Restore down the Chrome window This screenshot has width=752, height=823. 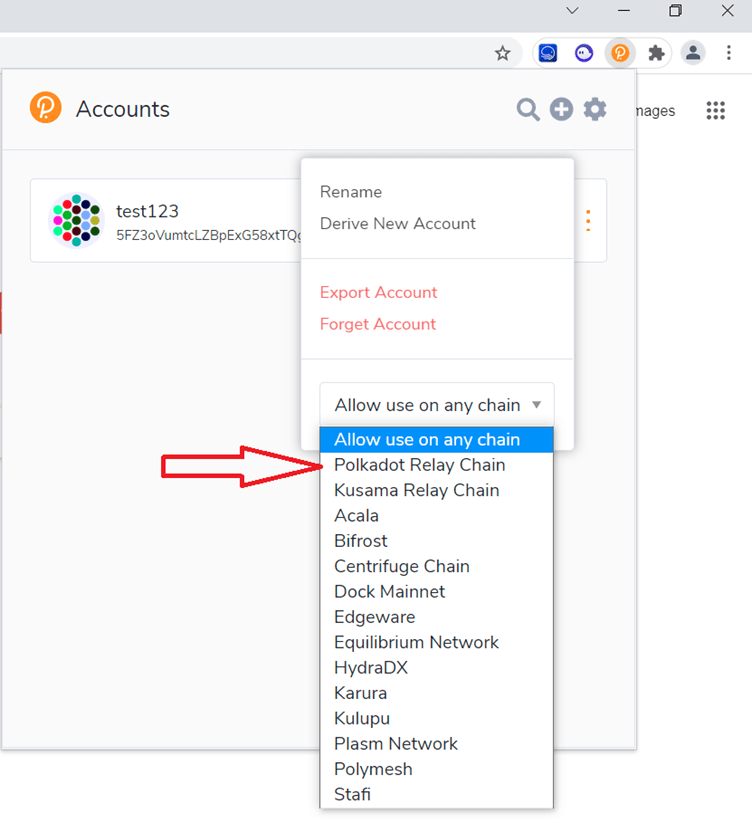[x=675, y=10]
